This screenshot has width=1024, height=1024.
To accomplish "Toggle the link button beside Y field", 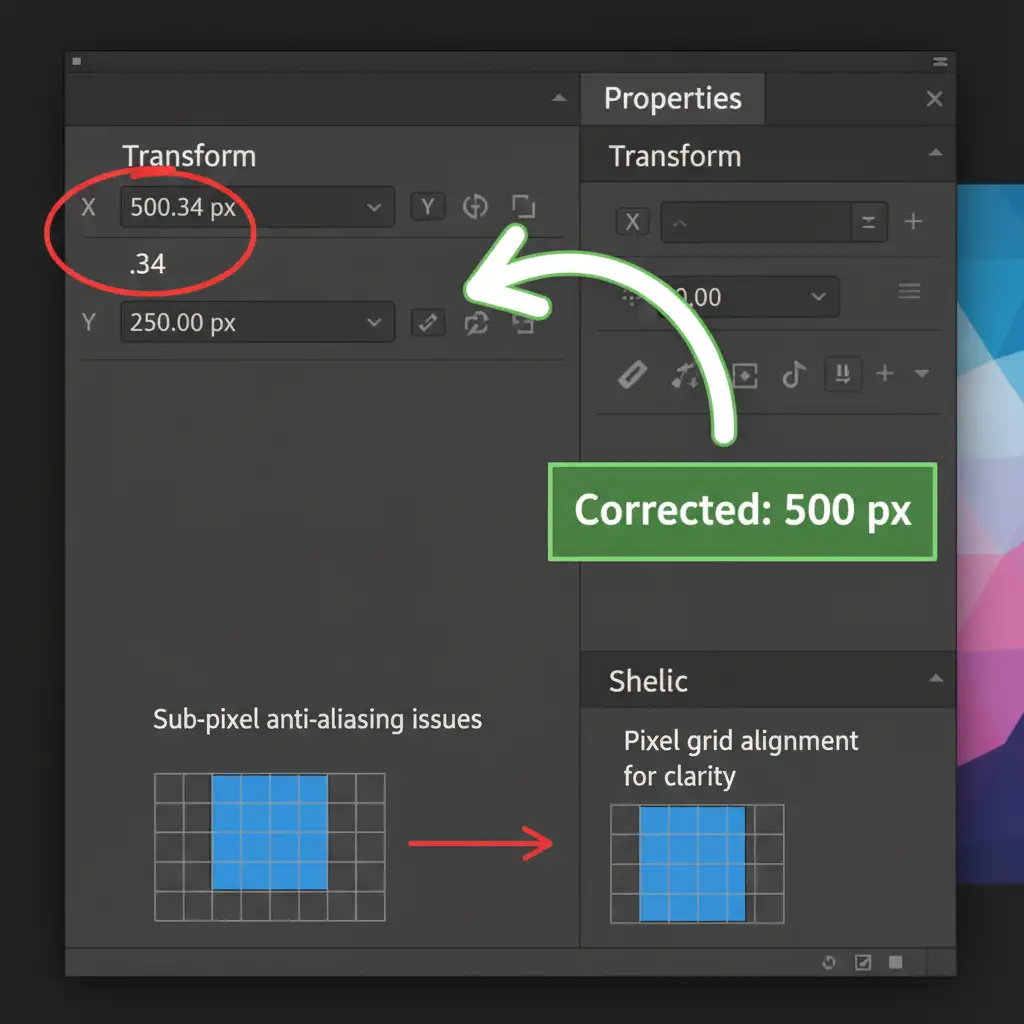I will click(x=428, y=323).
